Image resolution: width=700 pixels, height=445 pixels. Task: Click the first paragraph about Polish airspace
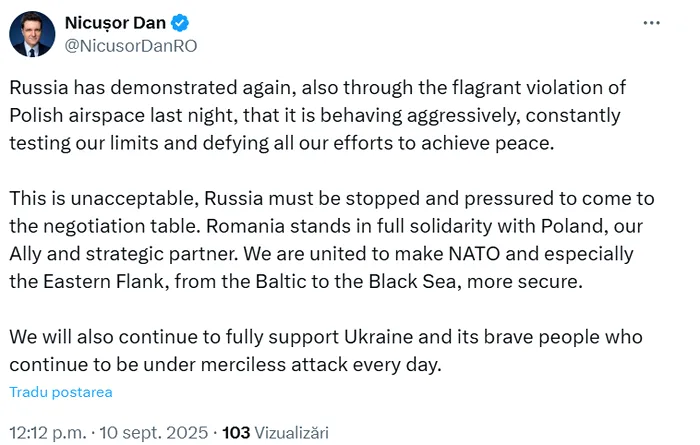point(318,115)
